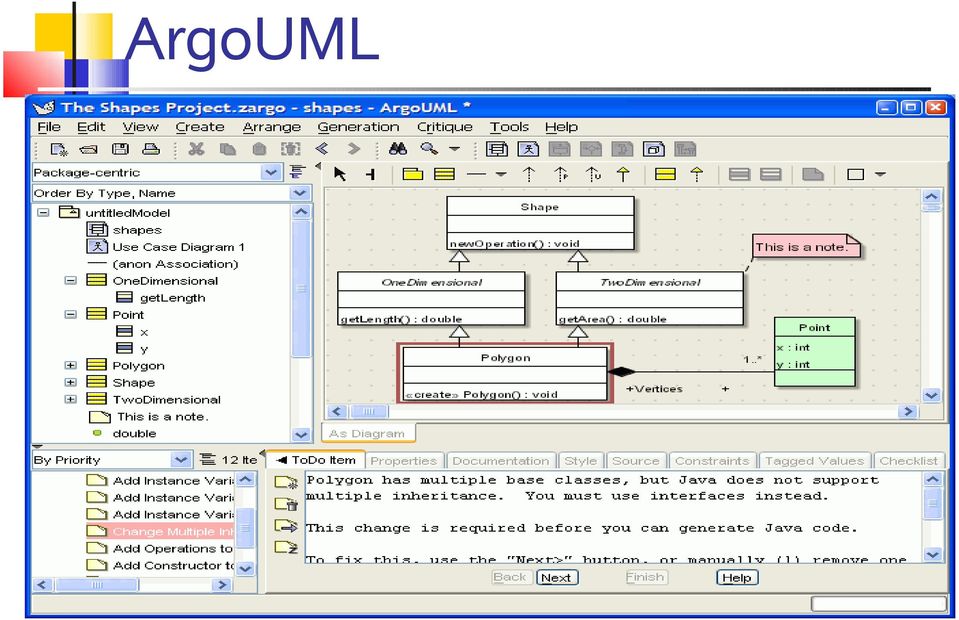Click the Next button
Viewport: 959px width, 620px height.
[x=557, y=577]
